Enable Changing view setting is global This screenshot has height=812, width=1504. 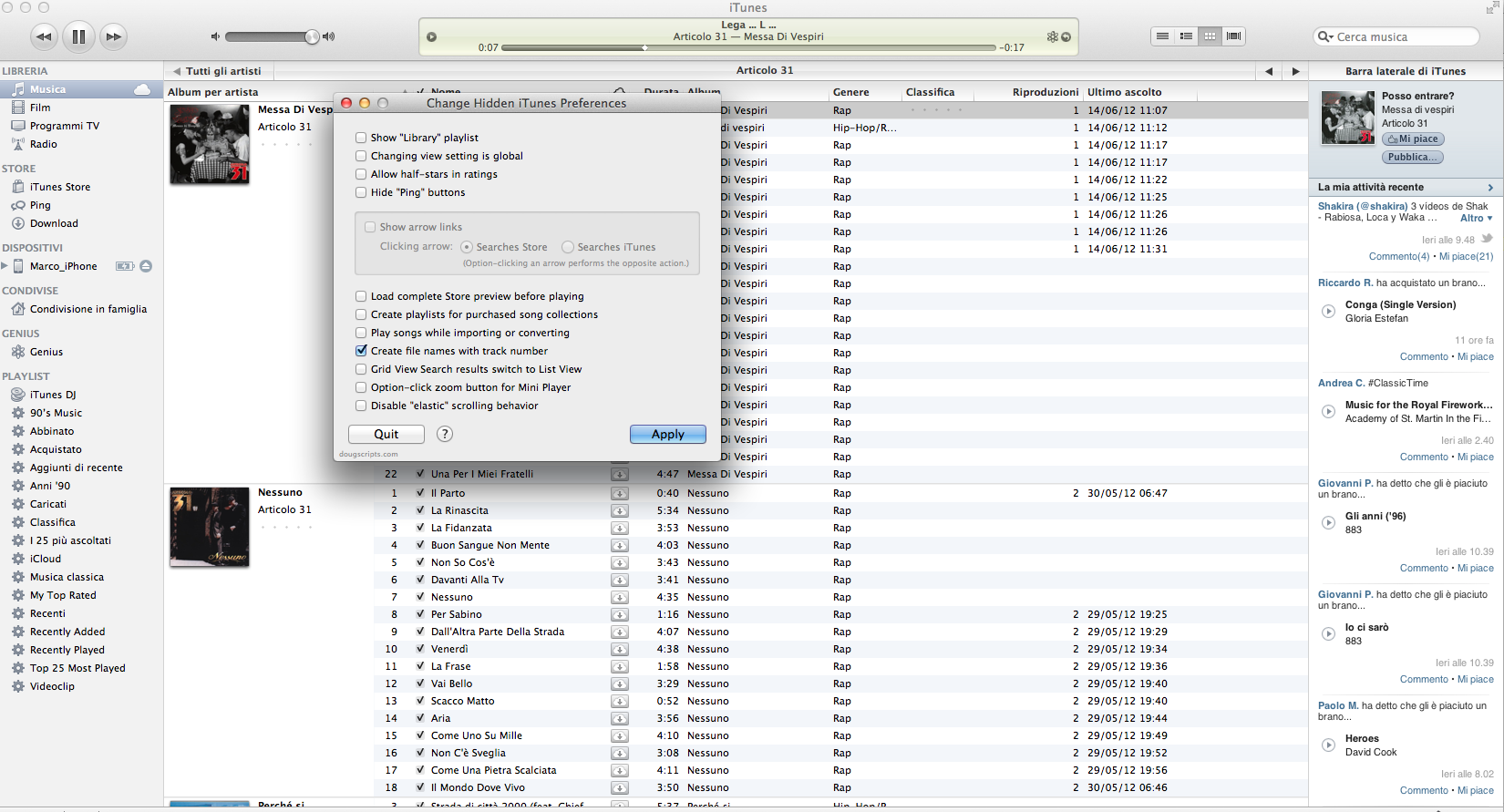click(x=361, y=156)
